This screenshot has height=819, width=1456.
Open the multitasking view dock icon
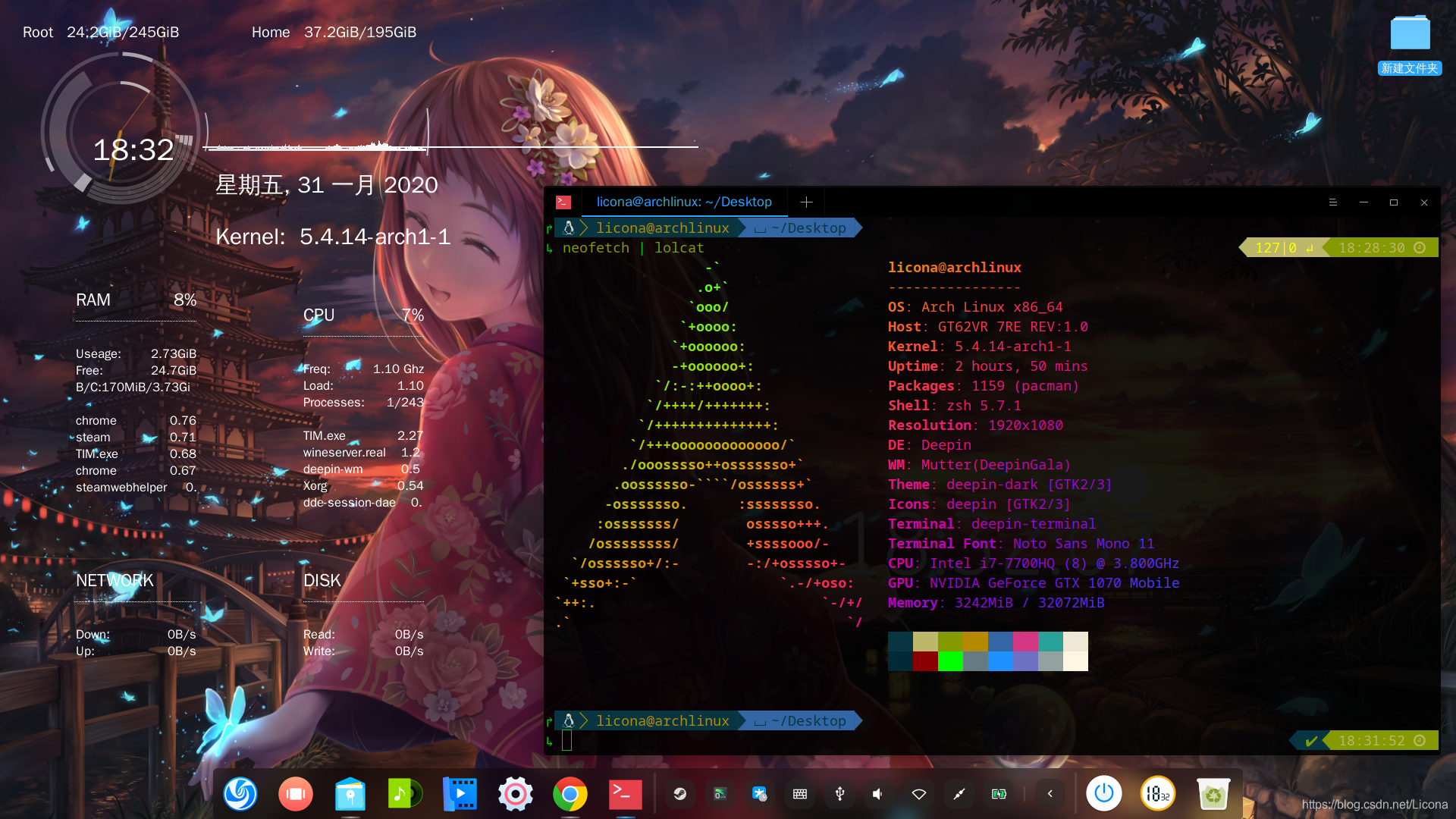coord(295,794)
